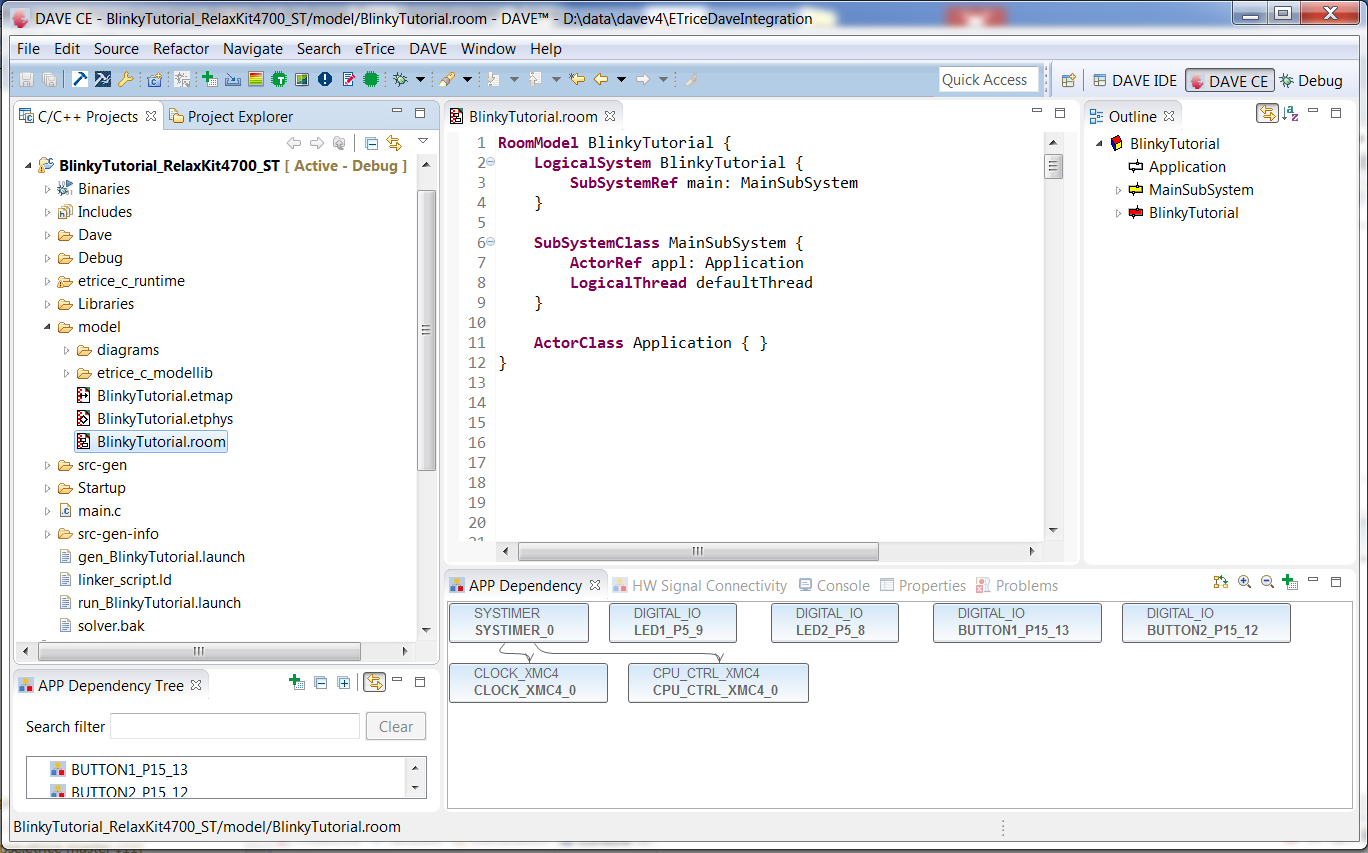Viewport: 1368px width, 853px height.
Task: Click the wrench icon in main toolbar
Action: [126, 79]
